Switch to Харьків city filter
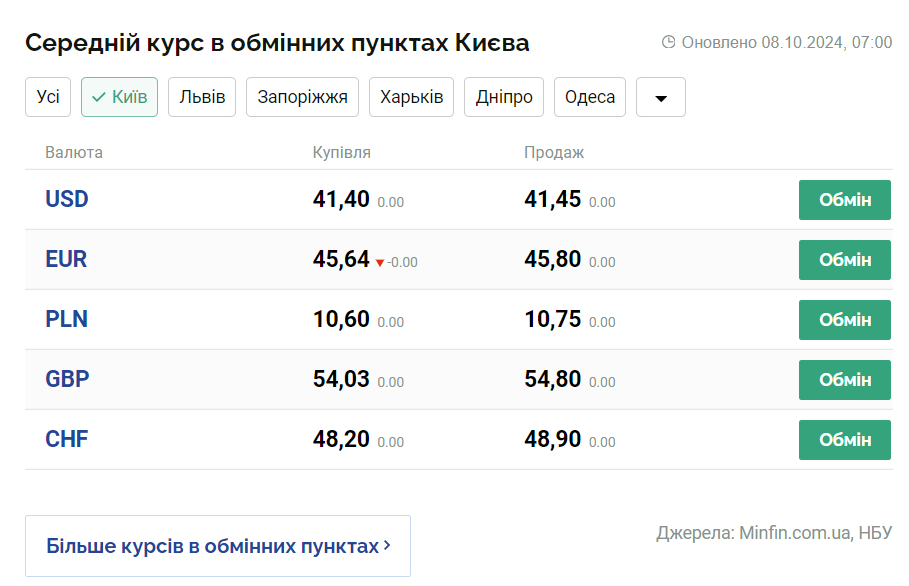The image size is (909, 586). pyautogui.click(x=412, y=97)
